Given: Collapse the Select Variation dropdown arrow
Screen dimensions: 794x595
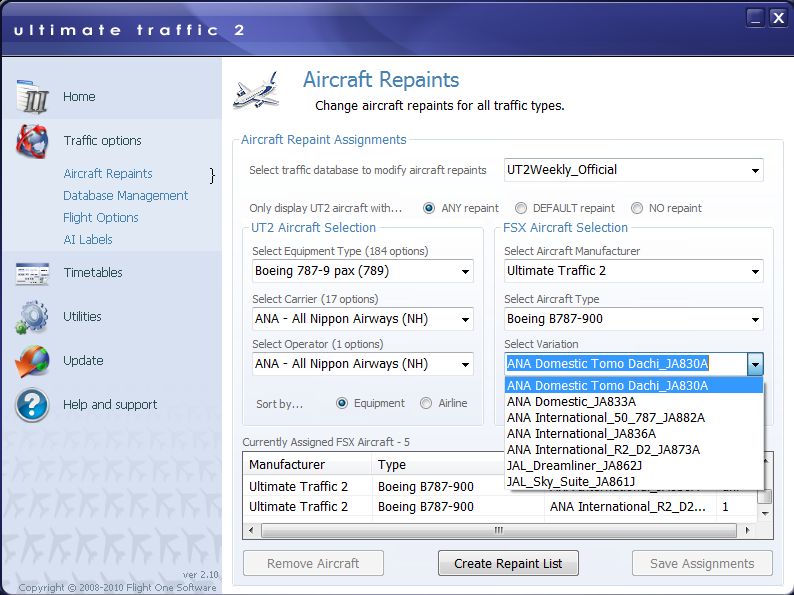Looking at the screenshot, I should pyautogui.click(x=755, y=364).
